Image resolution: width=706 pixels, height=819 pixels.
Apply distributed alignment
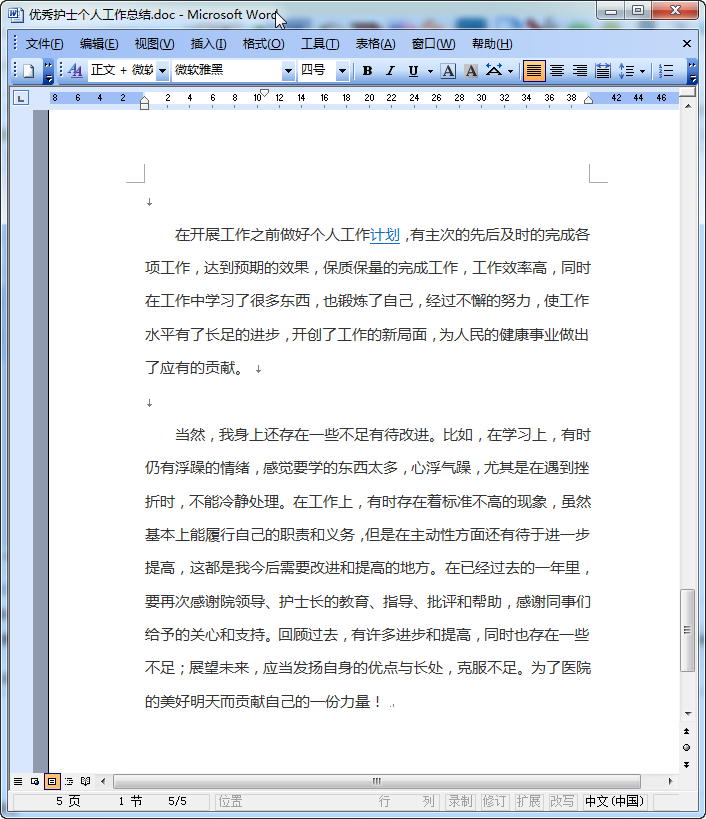tap(603, 71)
